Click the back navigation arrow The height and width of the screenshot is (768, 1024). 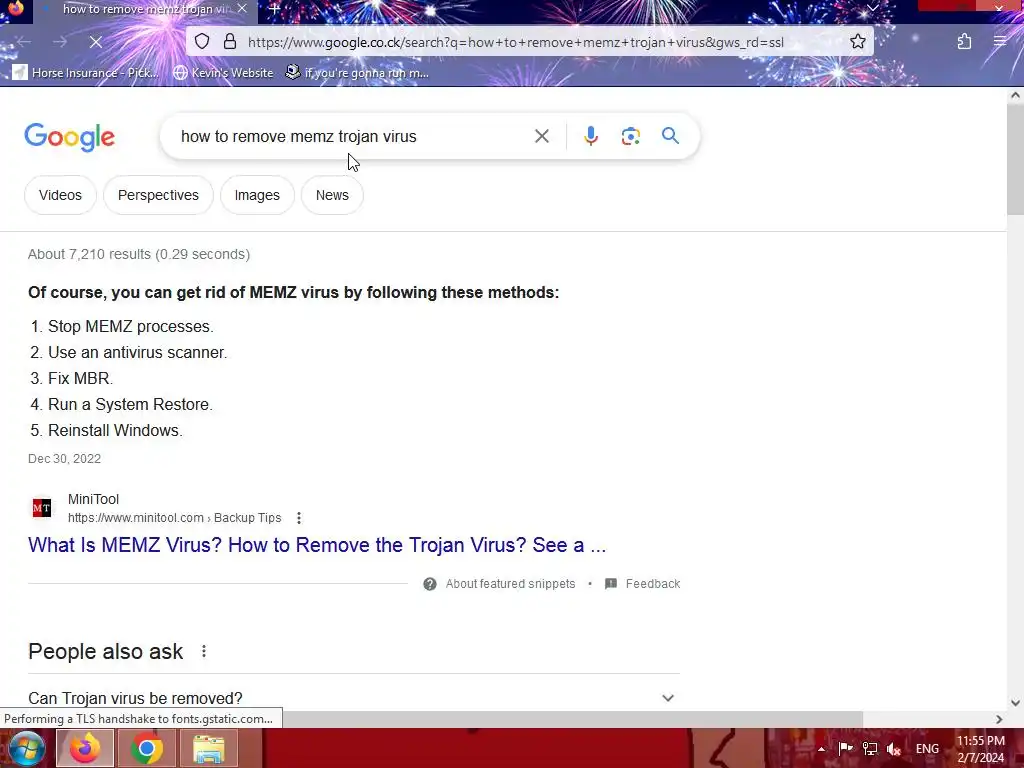point(24,42)
